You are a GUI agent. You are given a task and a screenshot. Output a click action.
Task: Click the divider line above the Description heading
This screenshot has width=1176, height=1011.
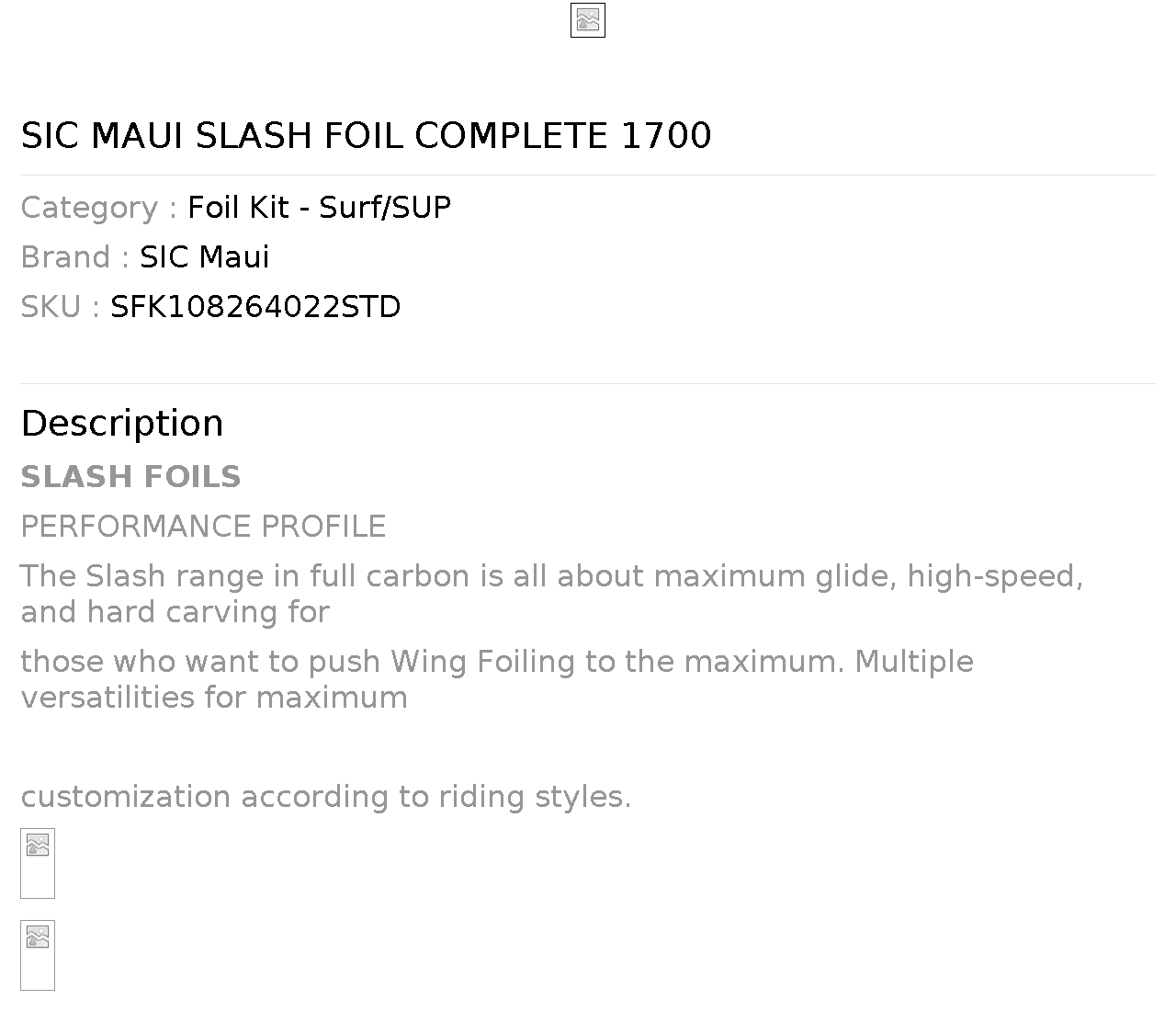click(x=588, y=383)
